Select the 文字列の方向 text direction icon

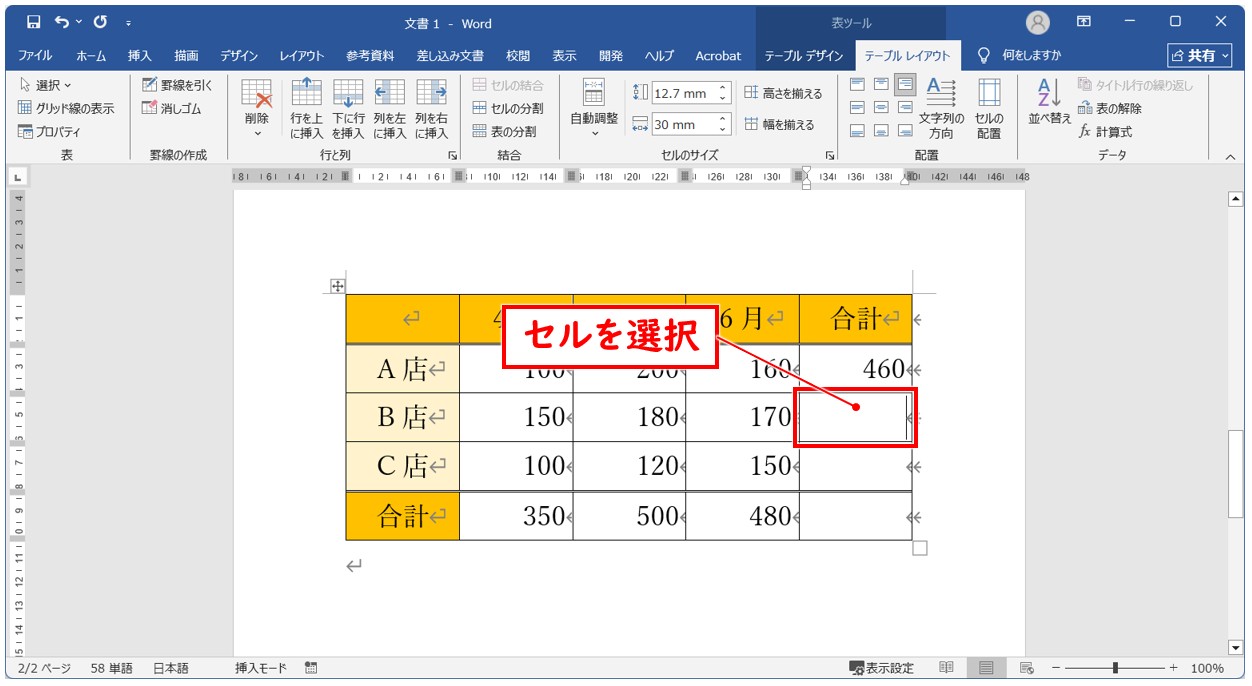pyautogui.click(x=941, y=108)
